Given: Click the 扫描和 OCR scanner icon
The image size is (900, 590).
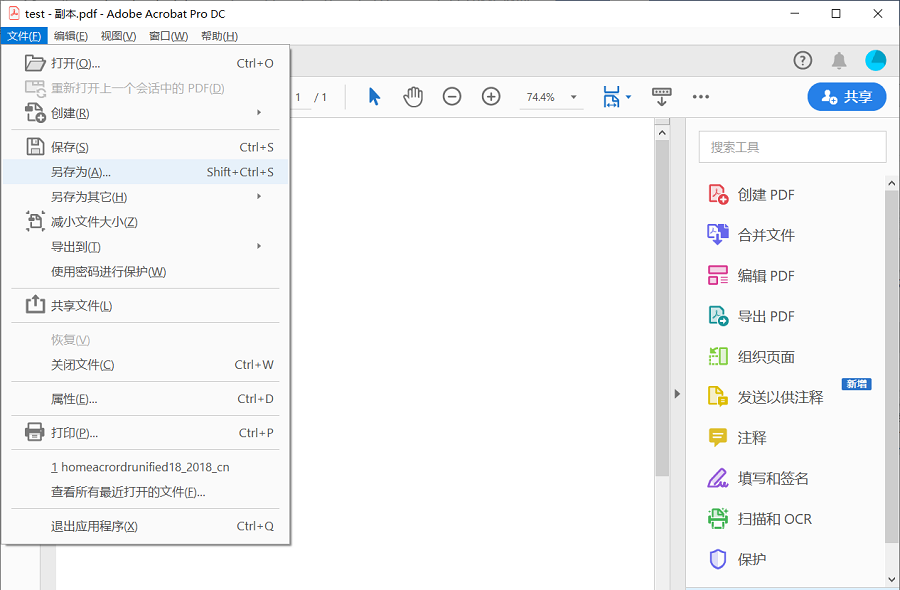Looking at the screenshot, I should [717, 519].
